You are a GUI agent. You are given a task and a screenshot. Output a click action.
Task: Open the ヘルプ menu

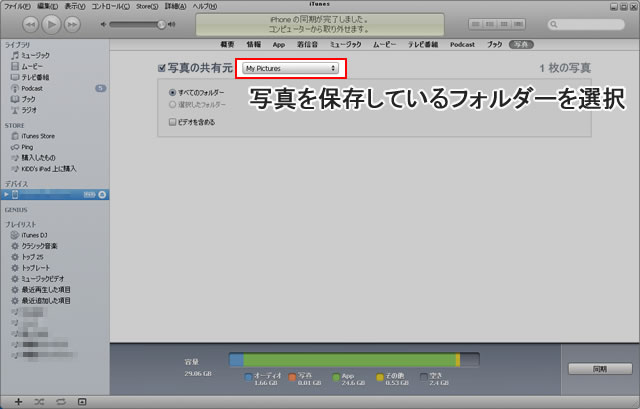[205, 7]
